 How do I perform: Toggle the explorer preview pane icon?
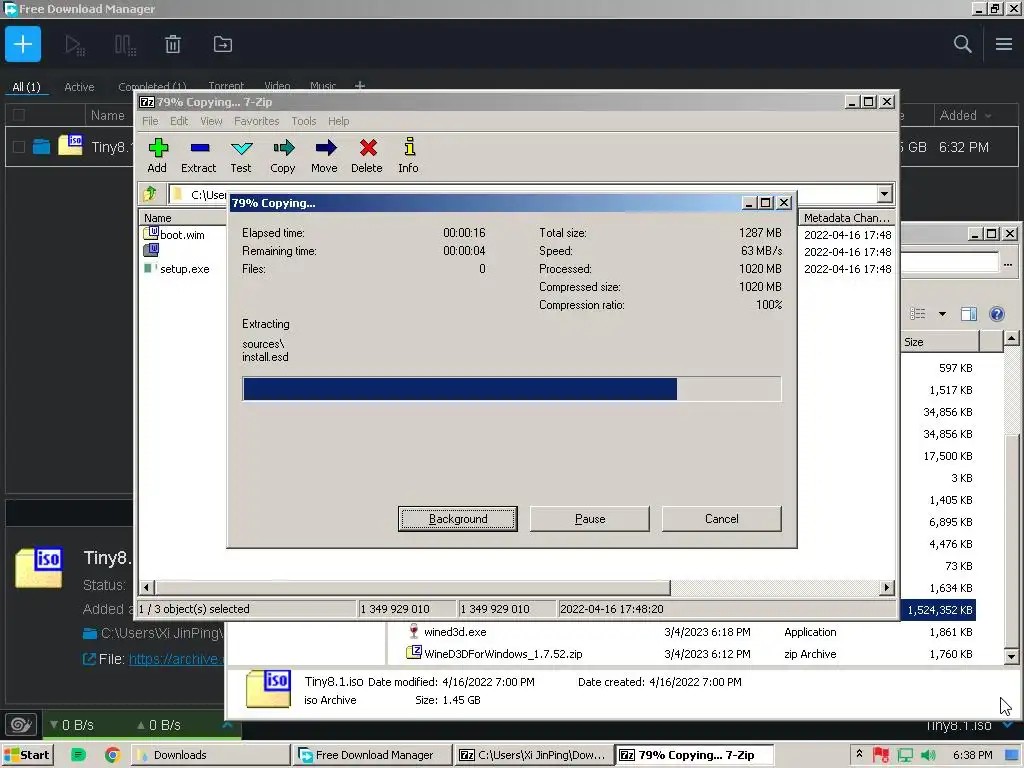pos(968,314)
